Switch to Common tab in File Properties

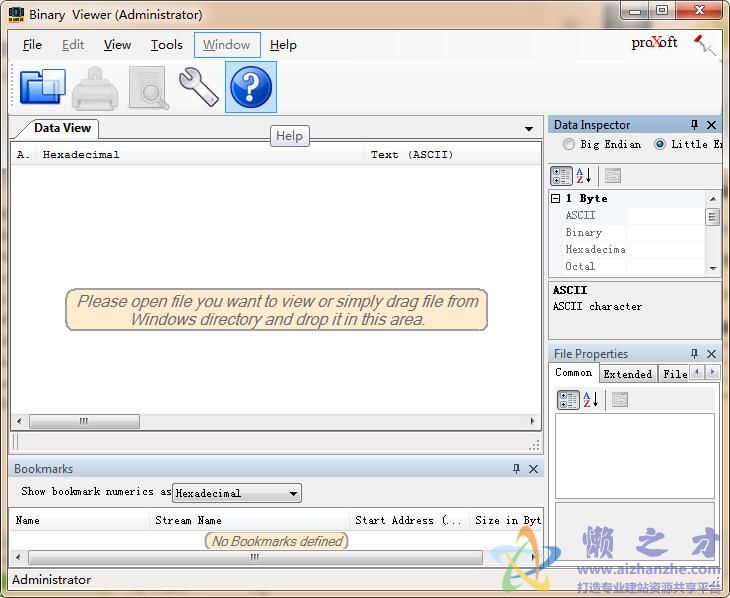pyautogui.click(x=574, y=373)
